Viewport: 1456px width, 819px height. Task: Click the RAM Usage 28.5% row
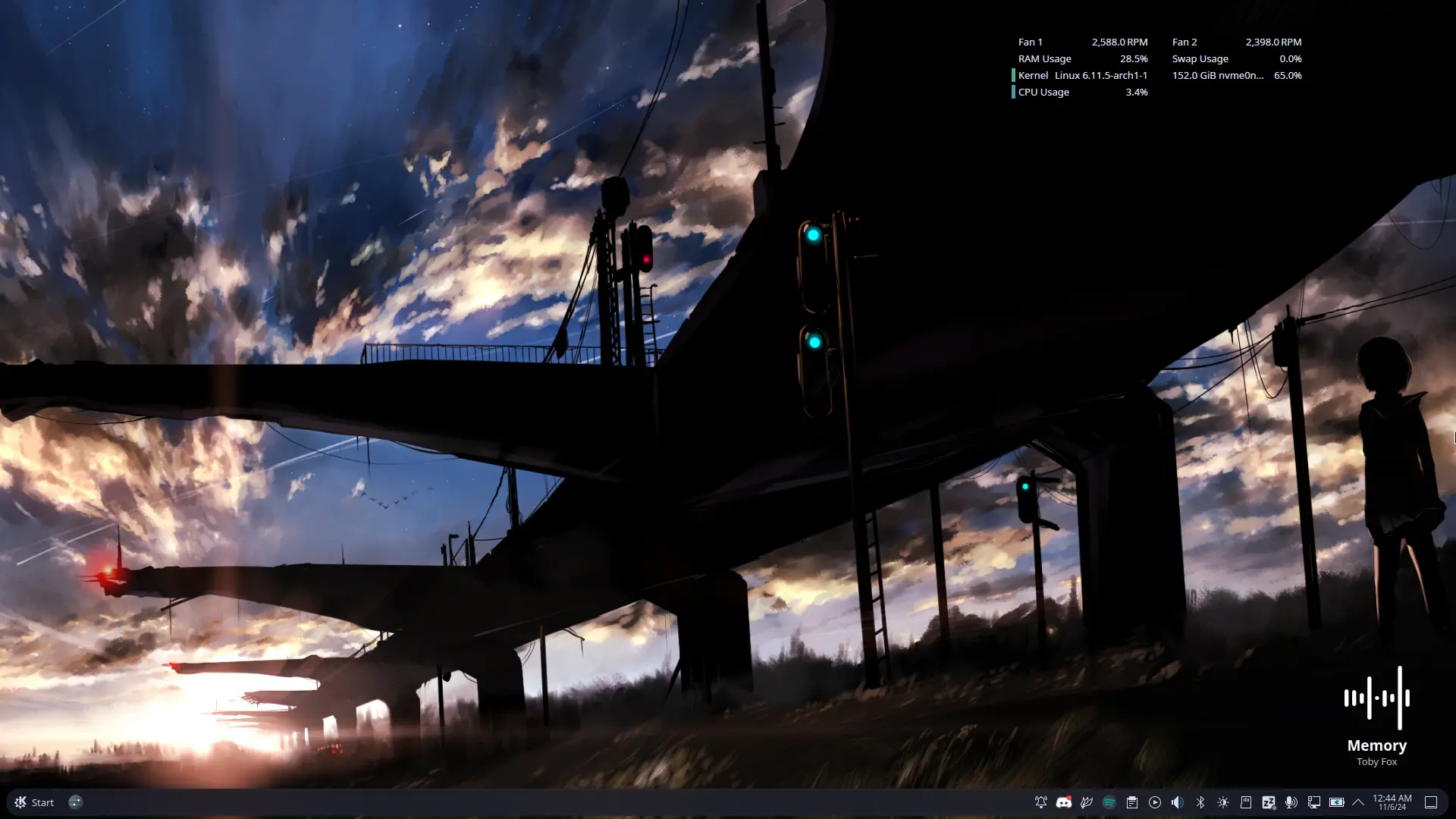[x=1083, y=59]
